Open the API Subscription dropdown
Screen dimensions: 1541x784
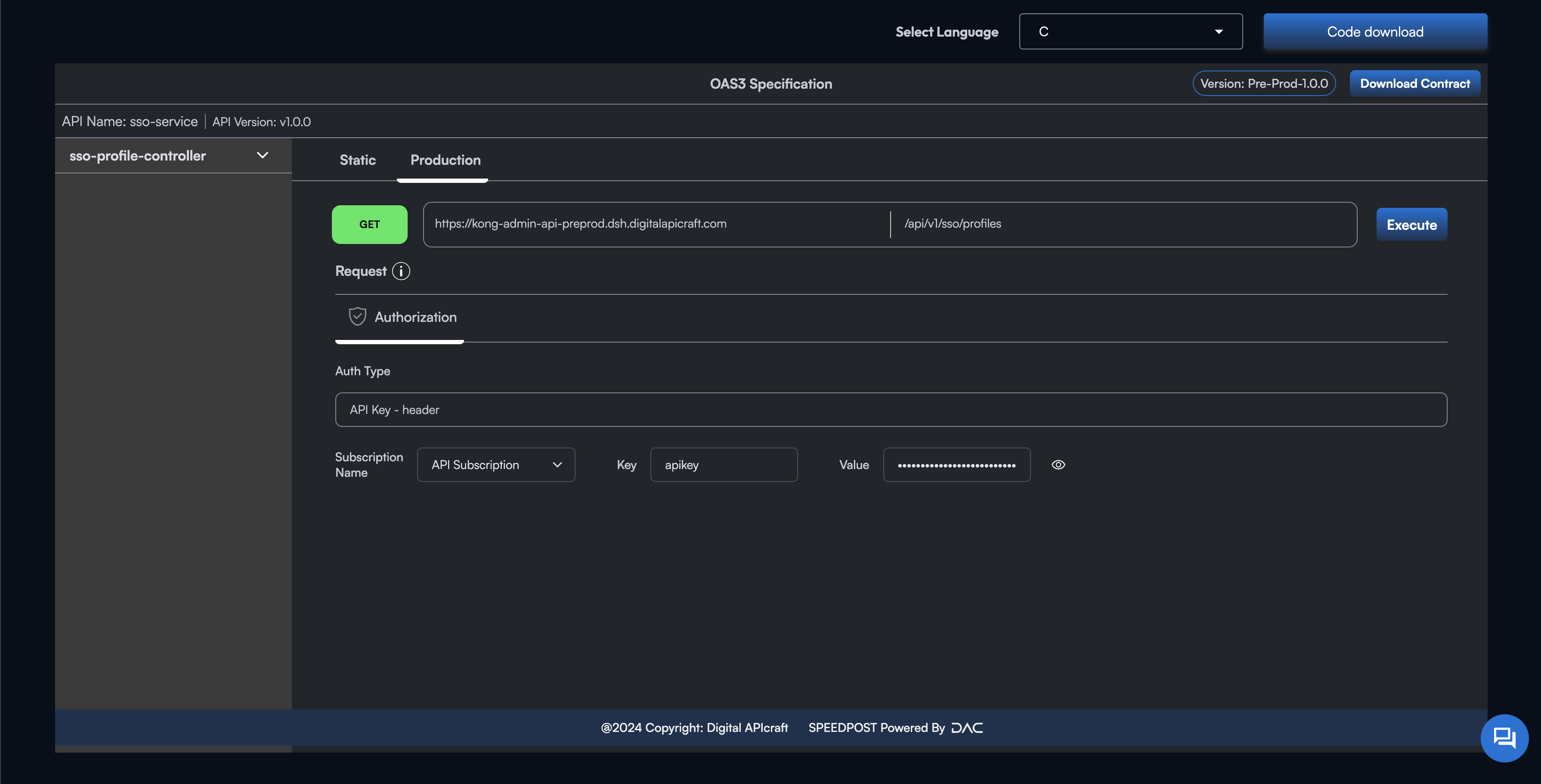496,465
